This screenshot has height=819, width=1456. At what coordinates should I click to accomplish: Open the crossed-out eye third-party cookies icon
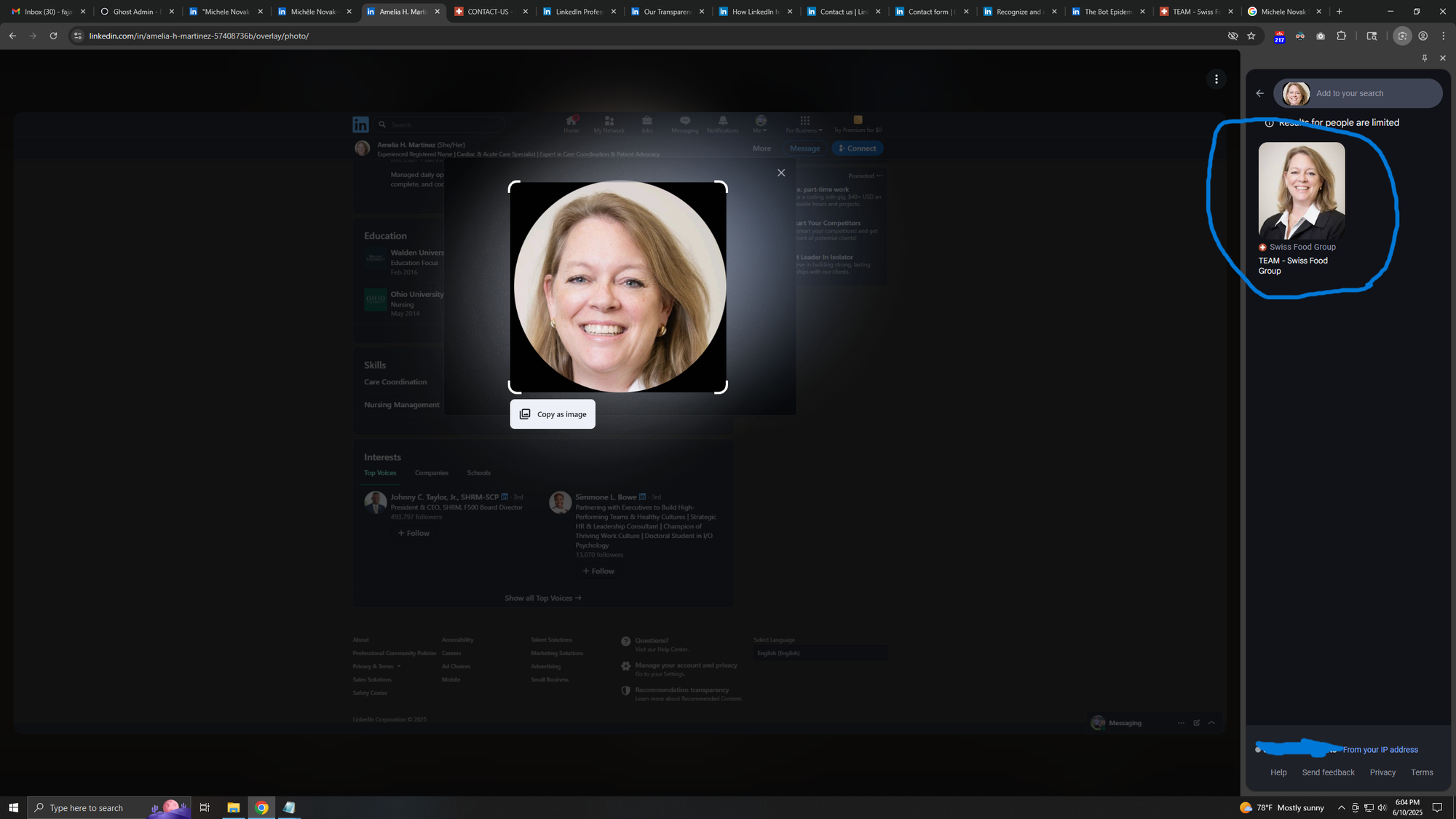click(1233, 36)
